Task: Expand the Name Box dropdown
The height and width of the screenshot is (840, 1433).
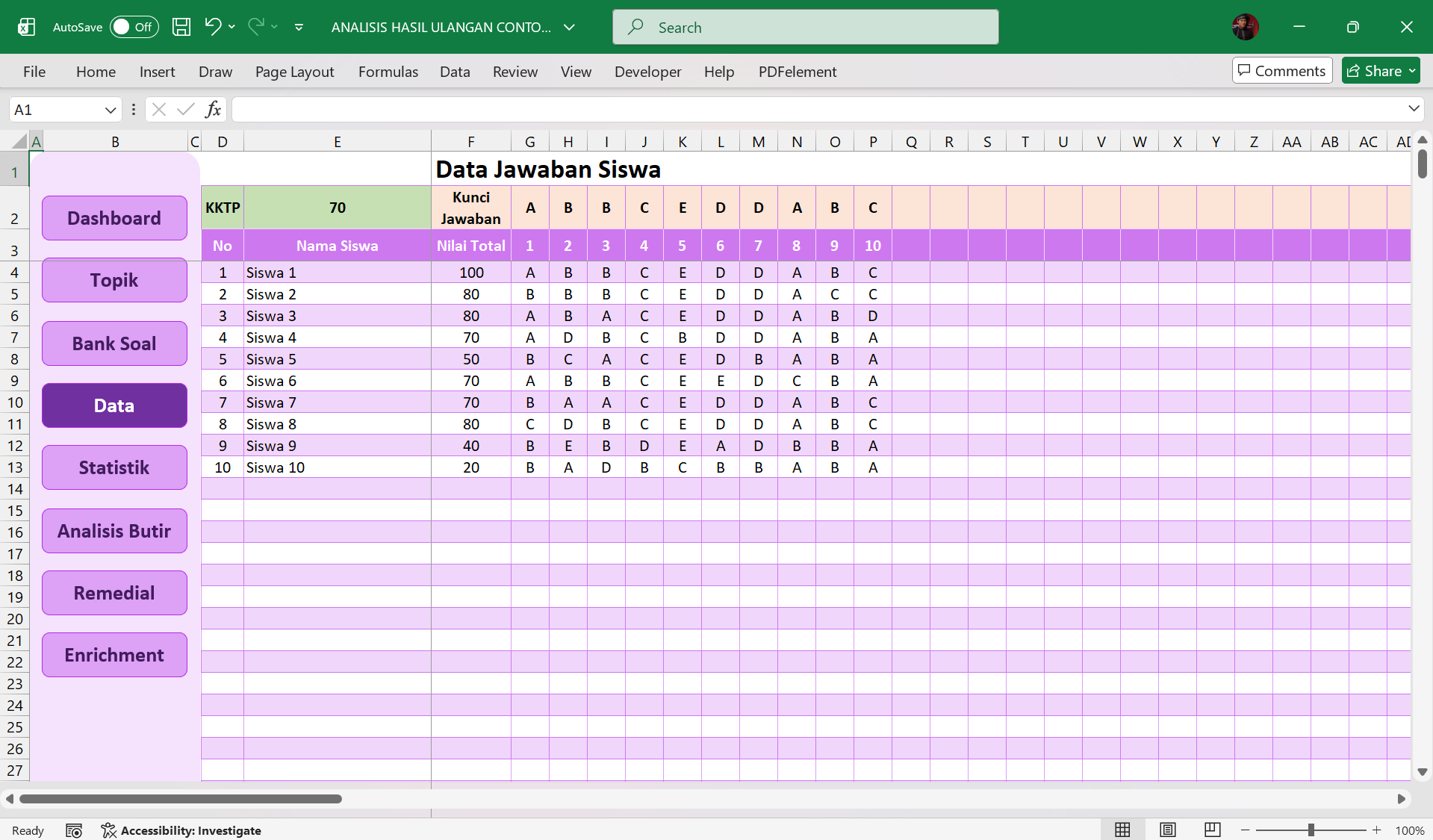Action: click(111, 110)
